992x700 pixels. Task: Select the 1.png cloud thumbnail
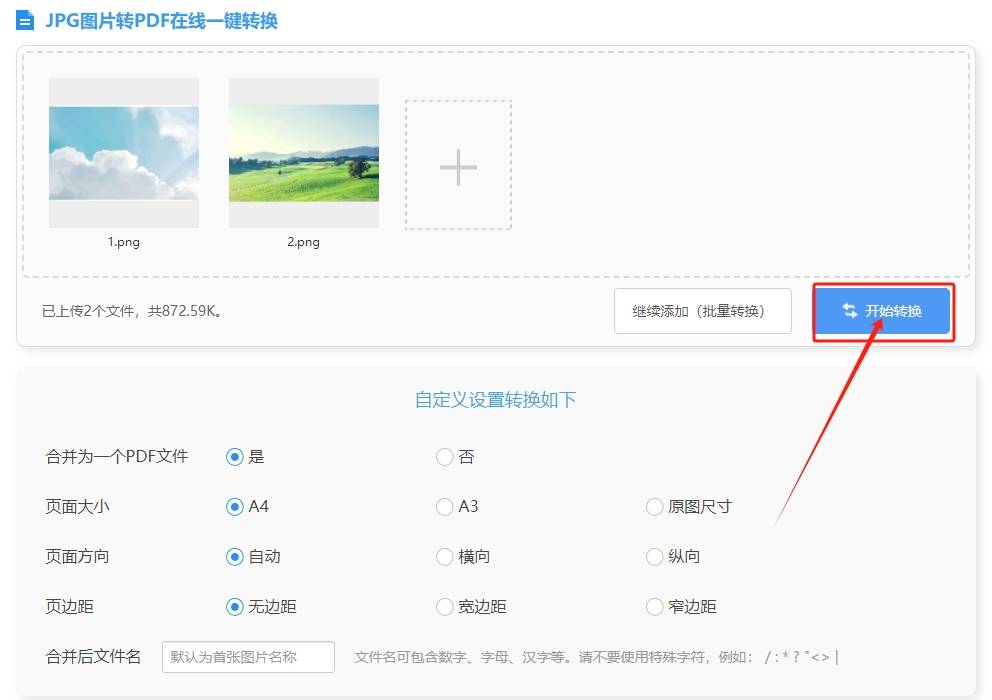tap(124, 153)
